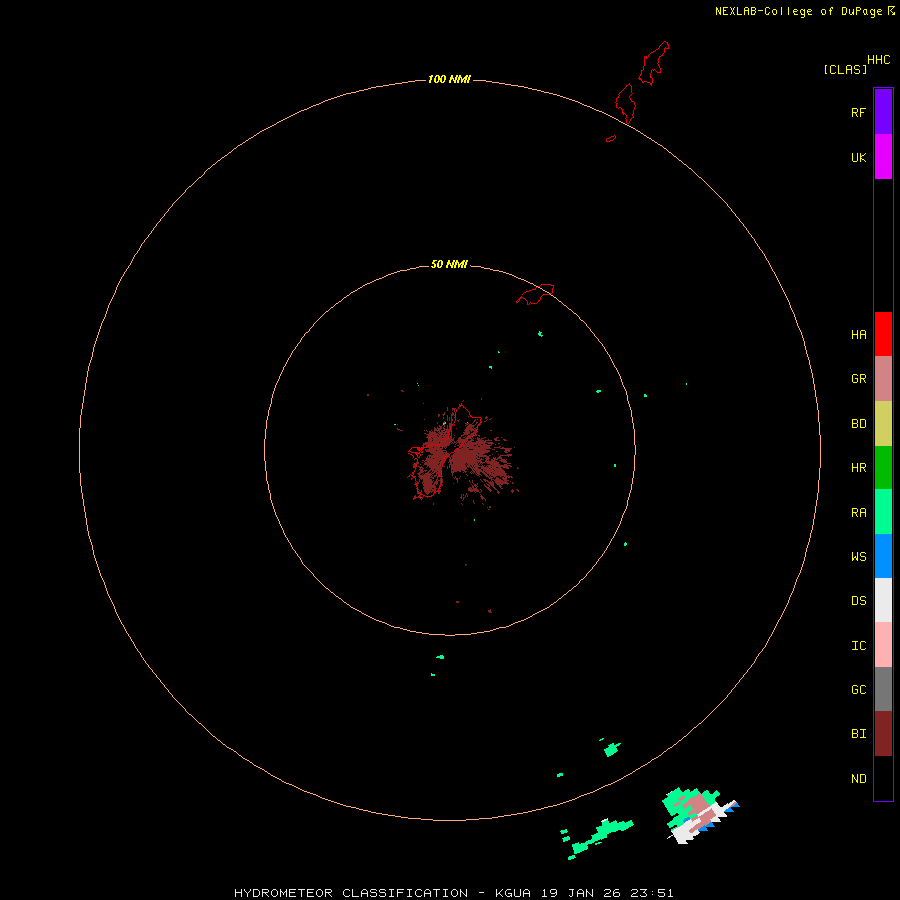Select the GR graupel color swatch
Viewport: 900px width, 900px height.
[x=883, y=379]
